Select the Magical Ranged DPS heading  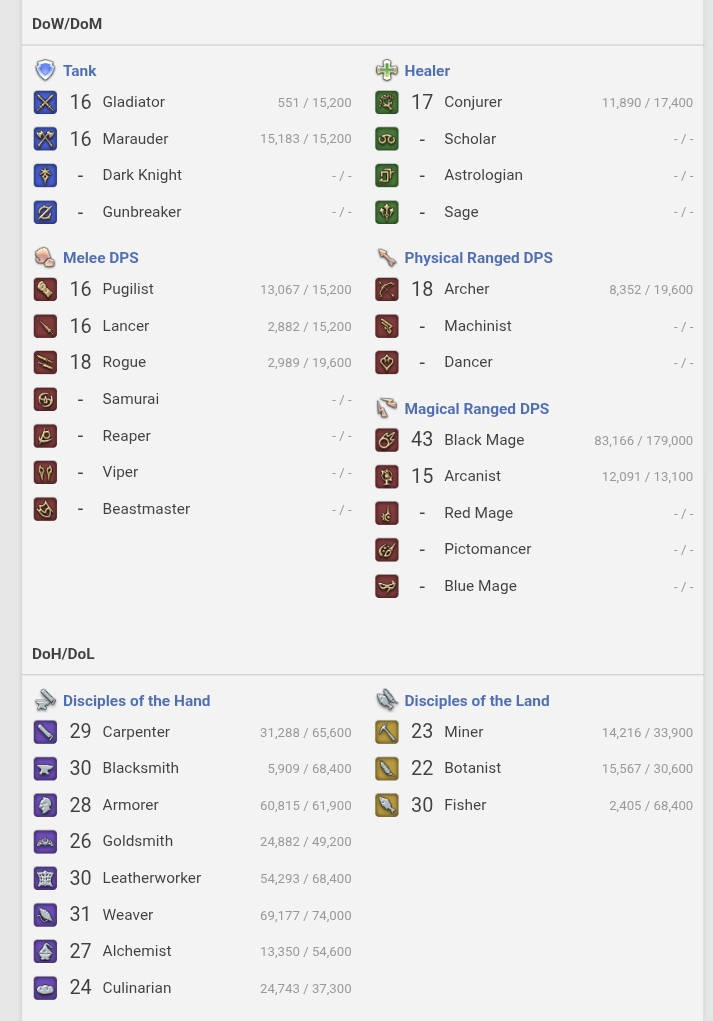click(x=477, y=409)
